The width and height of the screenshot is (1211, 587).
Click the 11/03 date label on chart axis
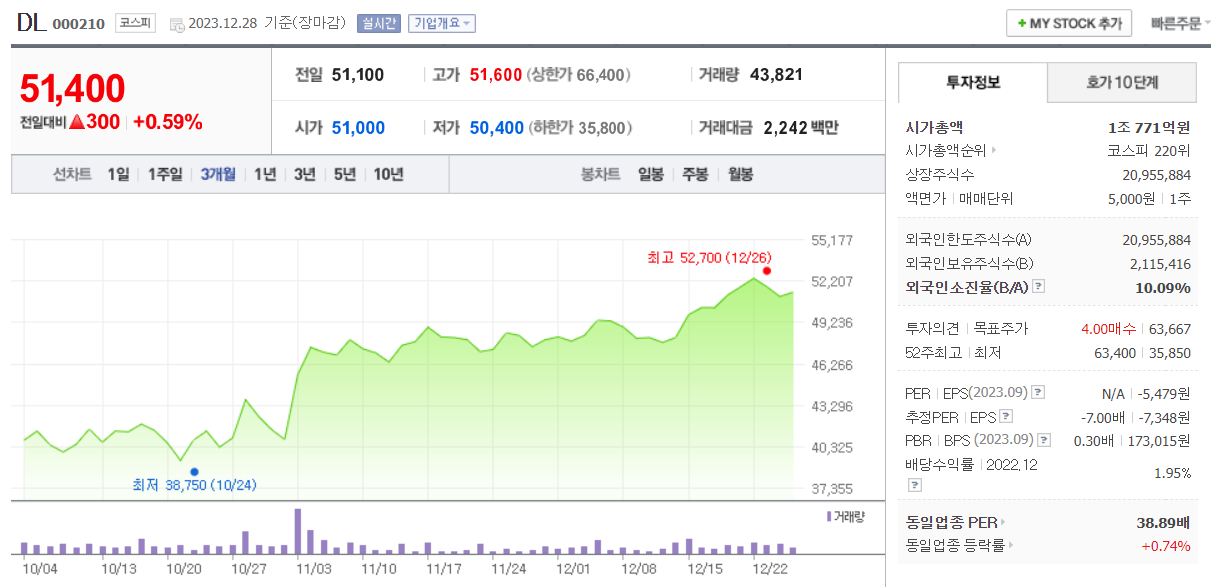[x=314, y=568]
